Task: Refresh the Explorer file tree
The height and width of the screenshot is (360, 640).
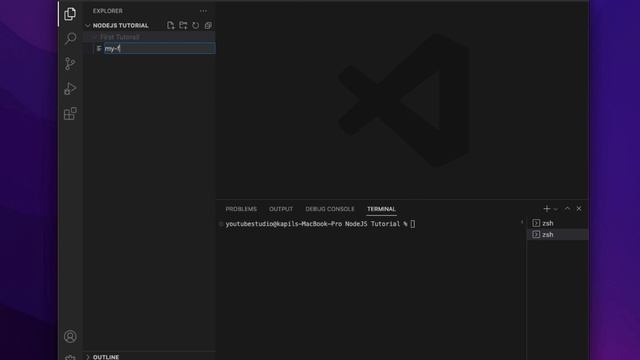Action: [196, 25]
